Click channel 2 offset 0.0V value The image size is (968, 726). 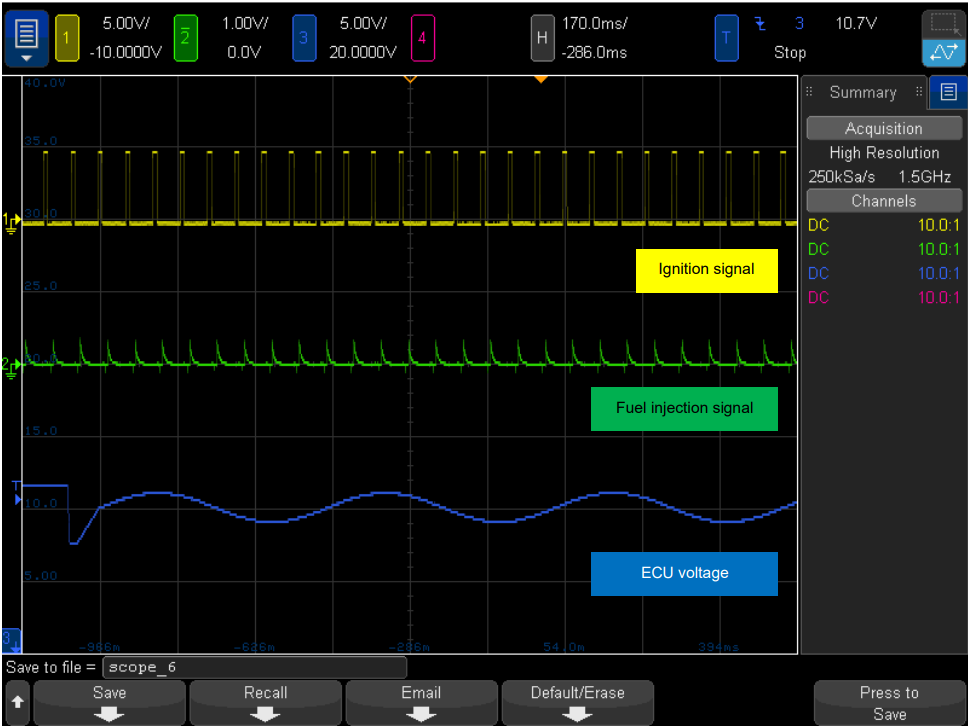coord(244,52)
